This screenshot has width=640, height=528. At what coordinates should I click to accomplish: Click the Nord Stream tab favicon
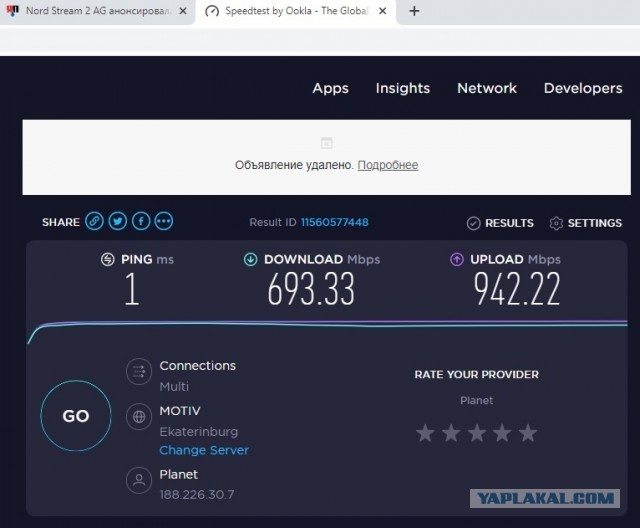click(13, 11)
